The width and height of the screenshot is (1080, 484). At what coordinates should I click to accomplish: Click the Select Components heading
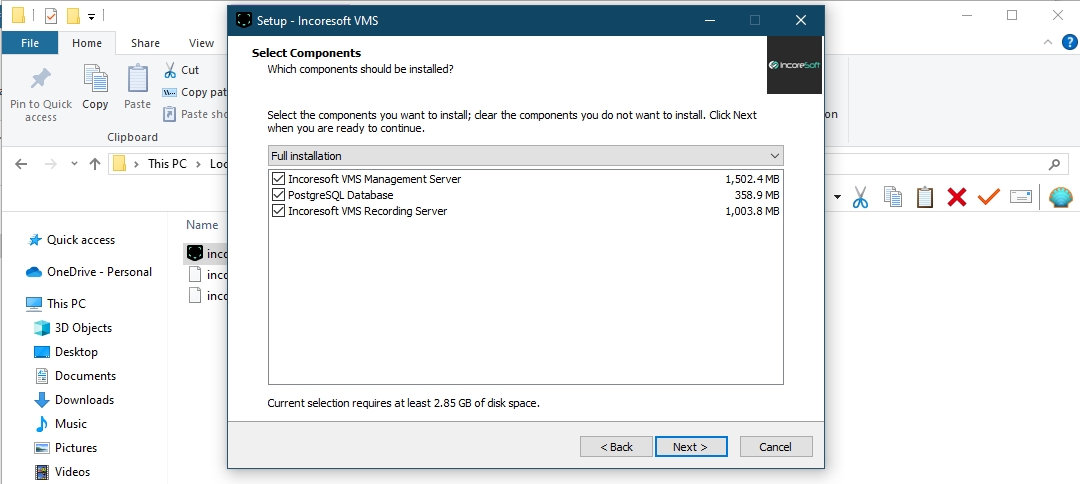(307, 53)
